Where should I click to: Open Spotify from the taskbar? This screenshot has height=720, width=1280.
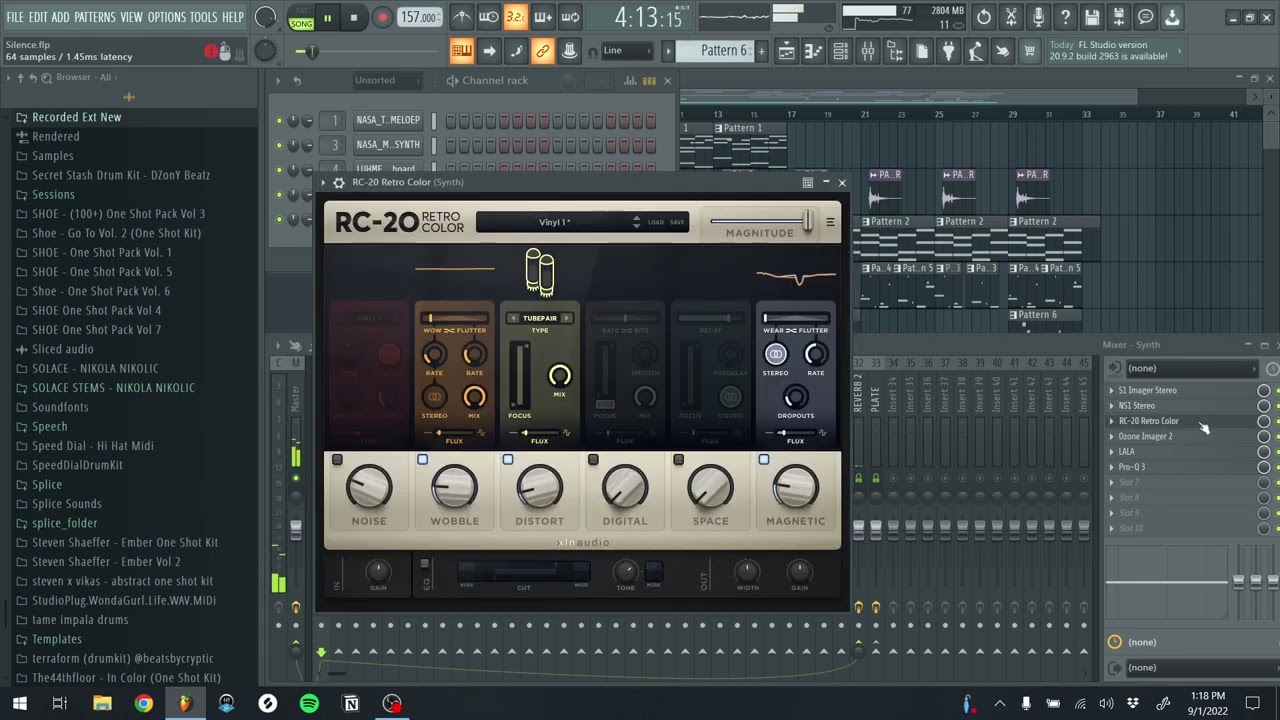pyautogui.click(x=309, y=704)
